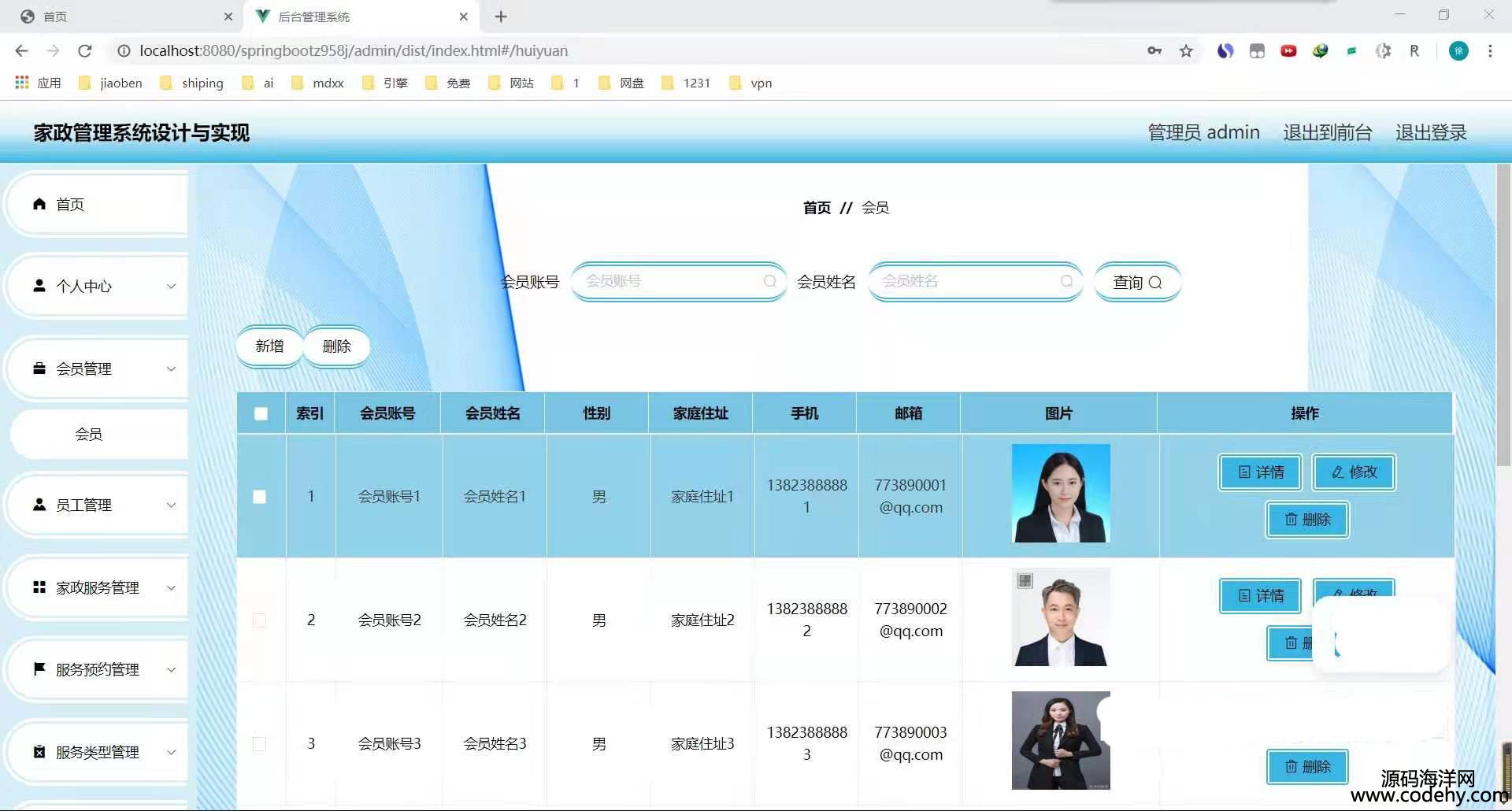Open the jiaoben bookmark folder
This screenshot has width=1512, height=811.
click(110, 83)
